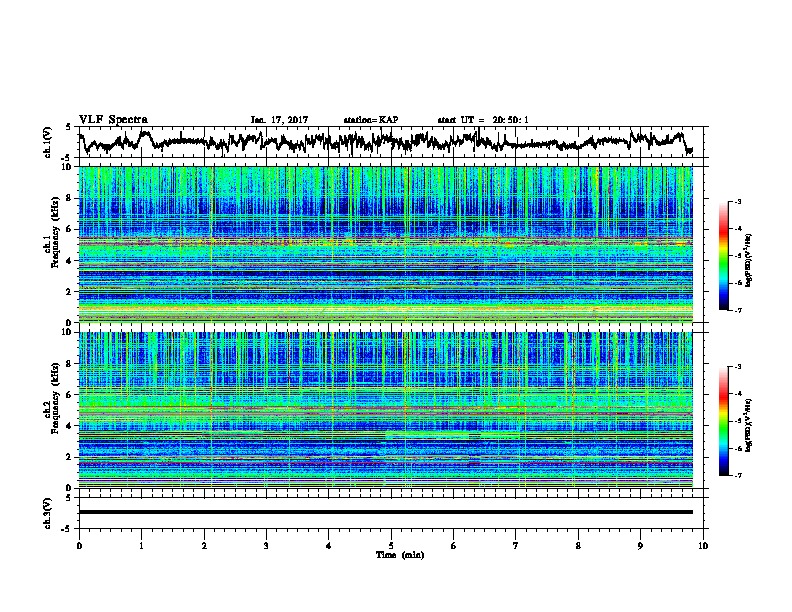Click the "-3" label on upper color bar
792x612 pixels.
tap(737, 201)
